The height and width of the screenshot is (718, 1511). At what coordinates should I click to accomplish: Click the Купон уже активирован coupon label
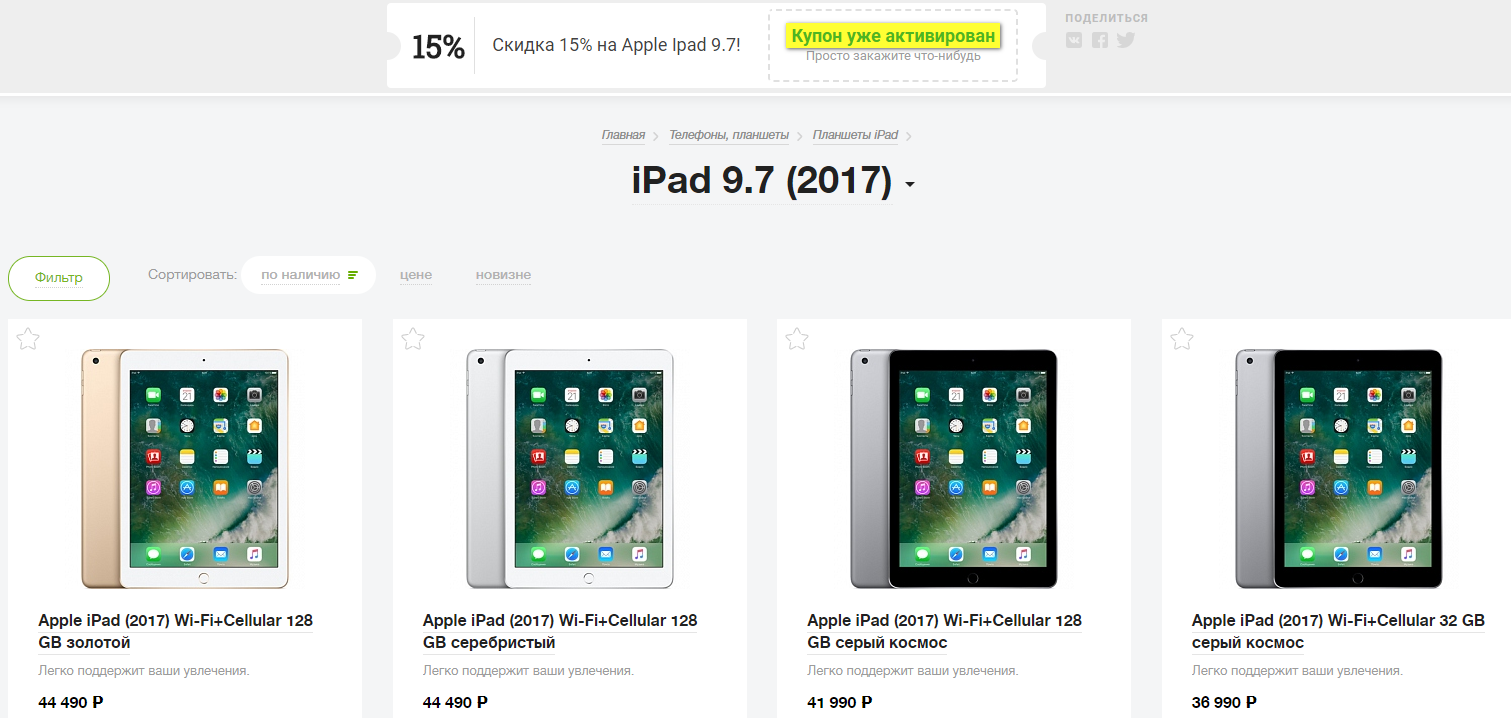tap(893, 37)
